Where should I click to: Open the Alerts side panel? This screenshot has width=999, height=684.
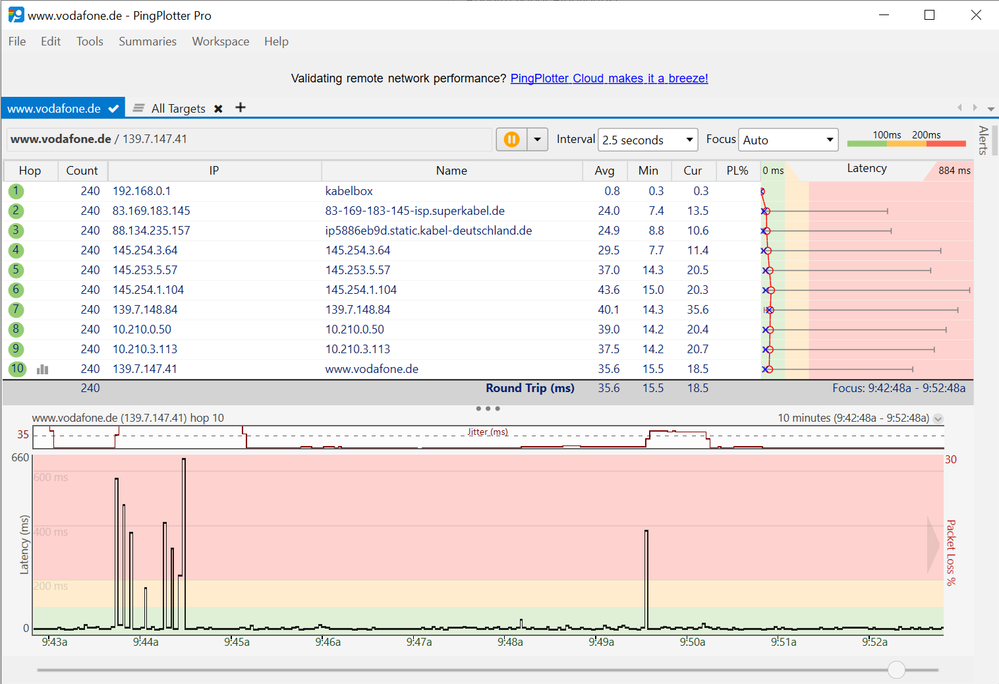pyautogui.click(x=983, y=140)
